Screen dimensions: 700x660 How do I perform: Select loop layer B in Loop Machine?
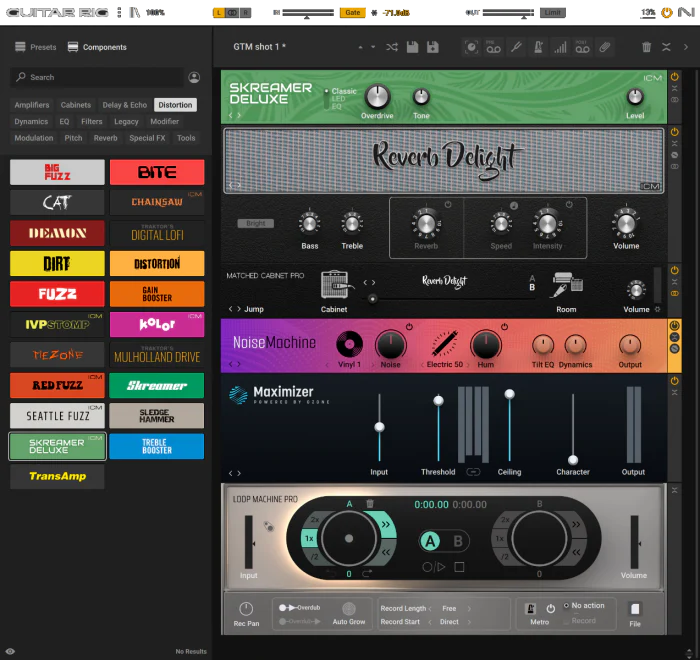[458, 541]
